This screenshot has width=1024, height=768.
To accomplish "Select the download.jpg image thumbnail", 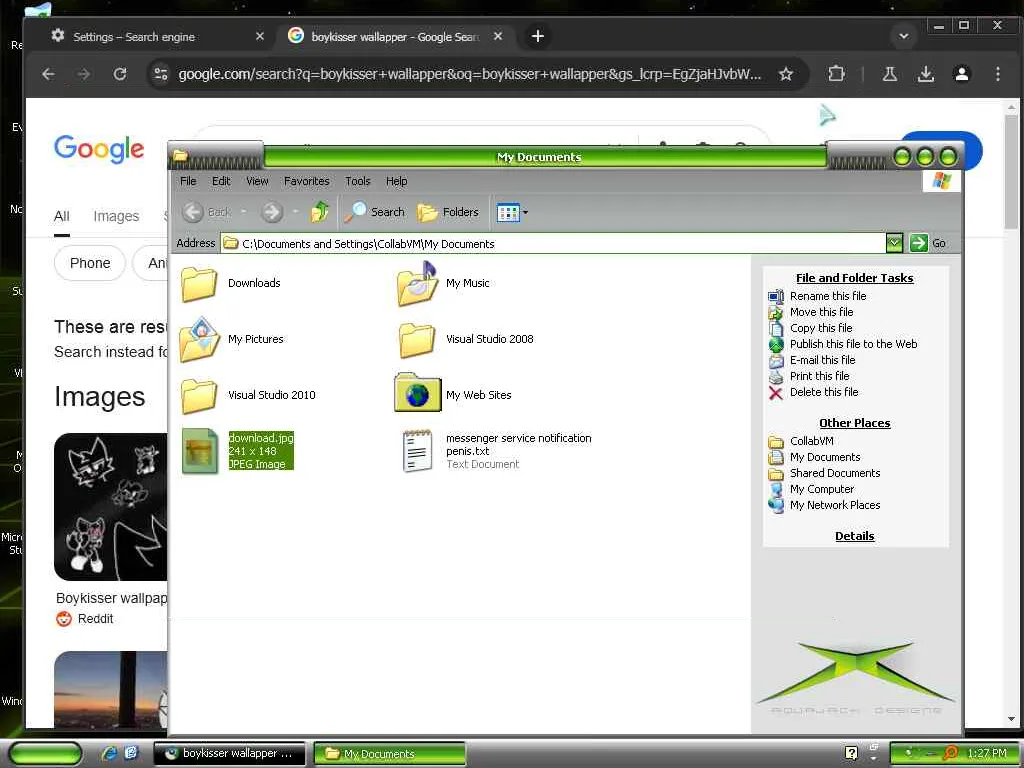I will [199, 451].
